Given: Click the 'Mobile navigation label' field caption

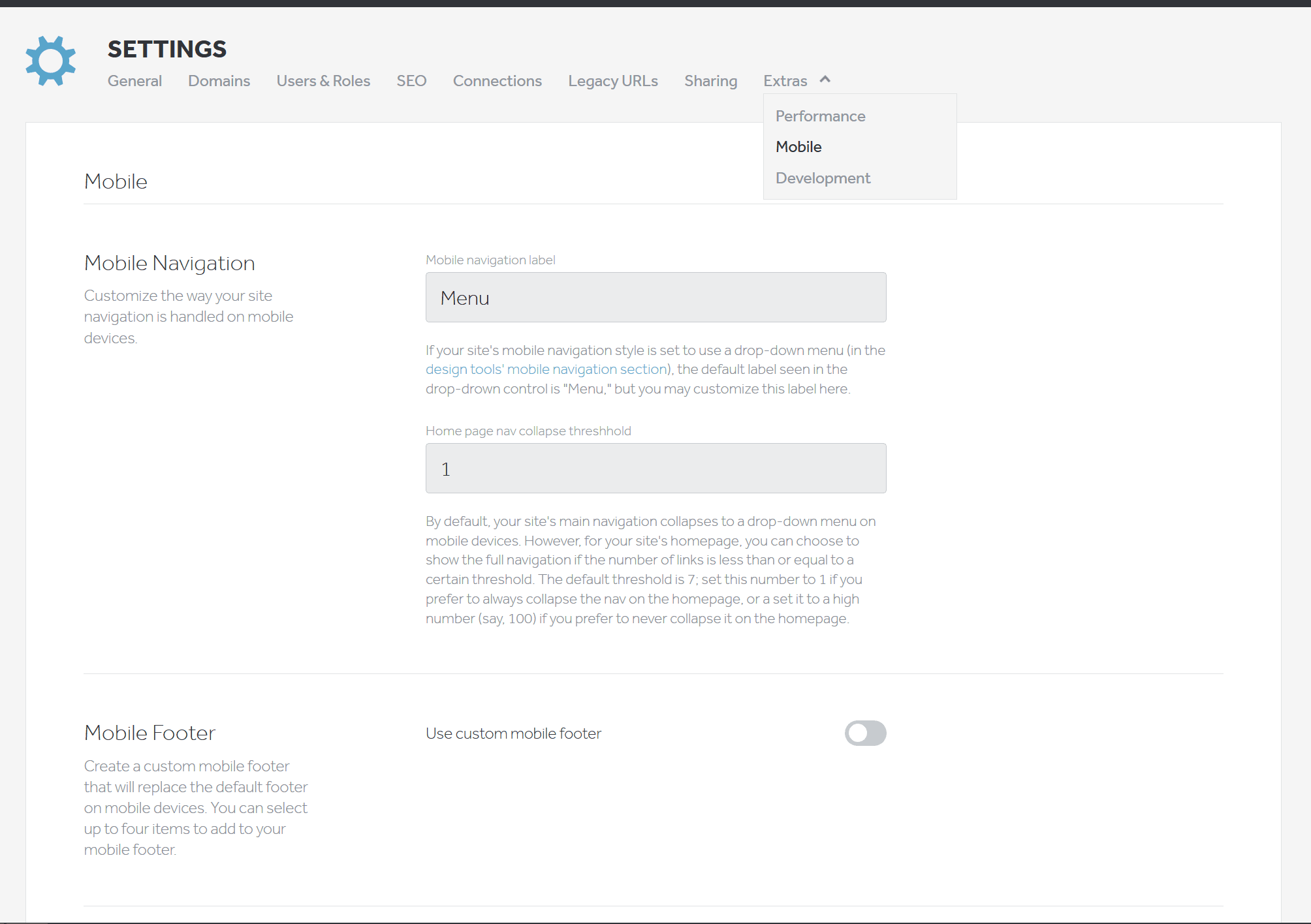Looking at the screenshot, I should click(x=490, y=260).
